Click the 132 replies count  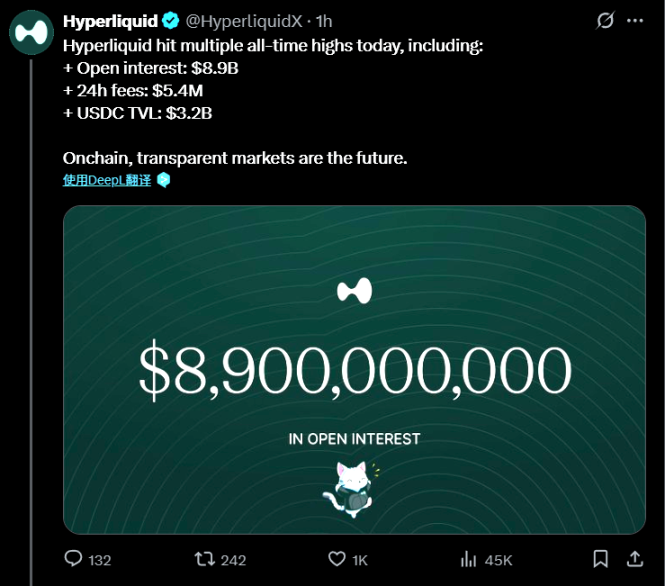click(x=100, y=560)
